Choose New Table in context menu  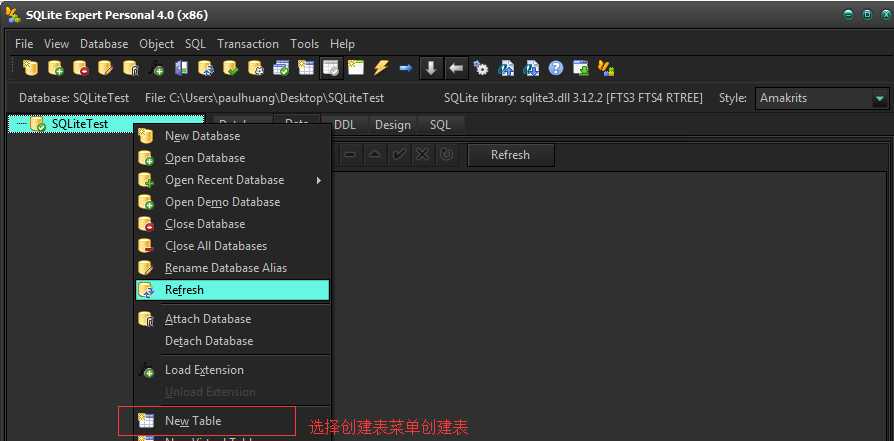tap(233, 420)
